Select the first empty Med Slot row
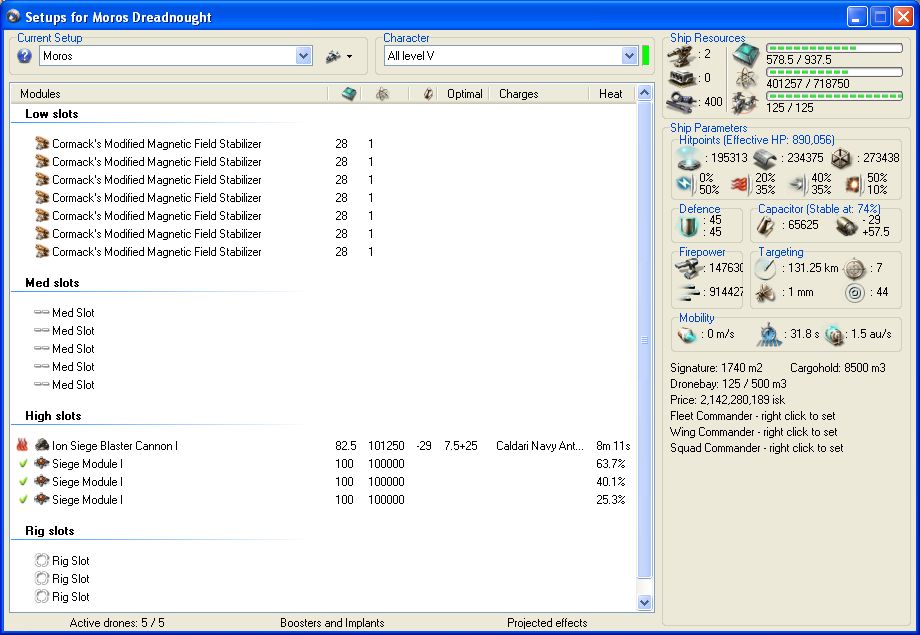 click(73, 313)
